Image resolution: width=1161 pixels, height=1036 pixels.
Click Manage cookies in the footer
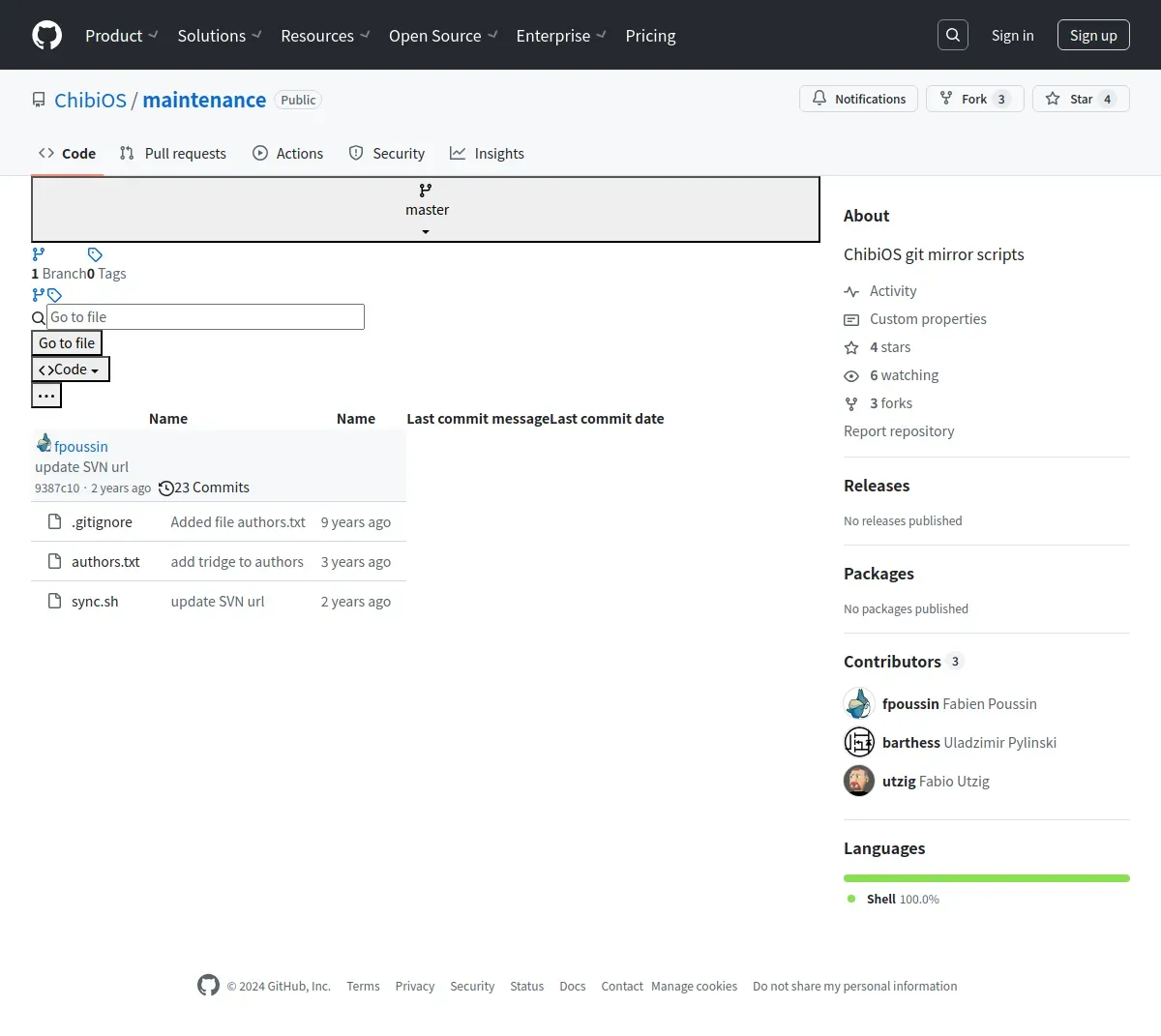(x=694, y=986)
